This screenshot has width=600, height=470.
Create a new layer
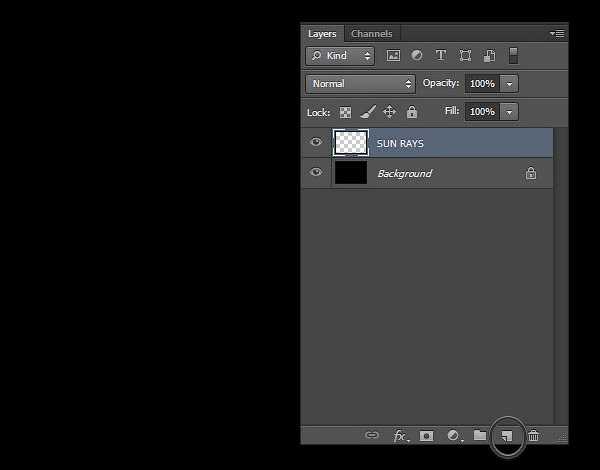507,436
